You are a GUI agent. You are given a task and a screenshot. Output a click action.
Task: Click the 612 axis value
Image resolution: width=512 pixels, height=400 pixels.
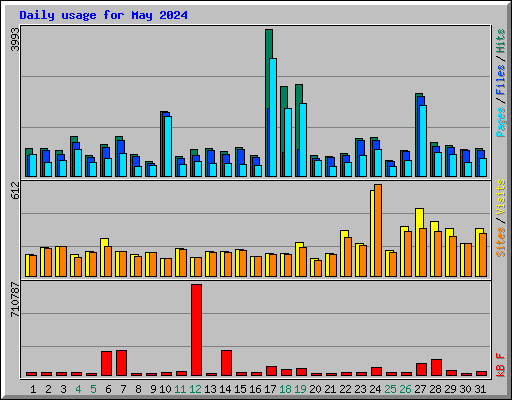click(x=15, y=191)
